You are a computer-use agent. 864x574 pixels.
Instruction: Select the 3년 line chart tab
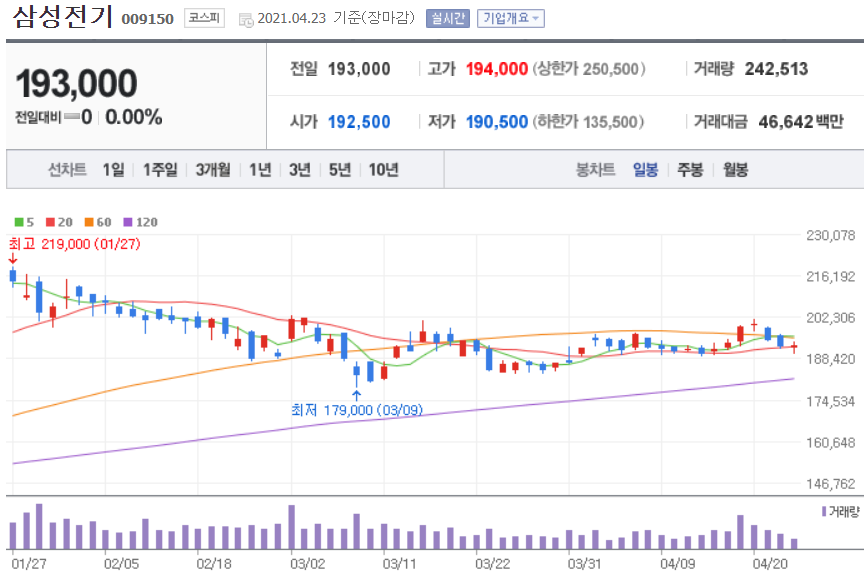pyautogui.click(x=300, y=170)
